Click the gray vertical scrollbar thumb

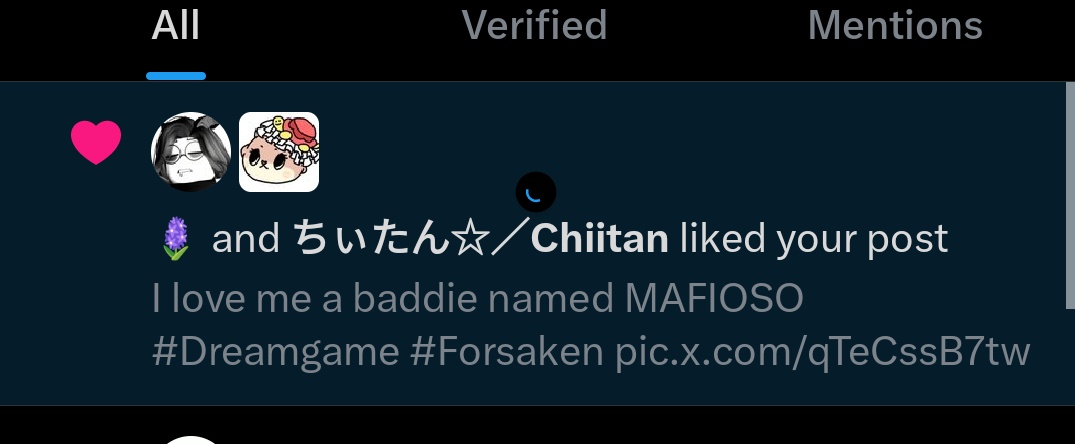coord(1070,195)
